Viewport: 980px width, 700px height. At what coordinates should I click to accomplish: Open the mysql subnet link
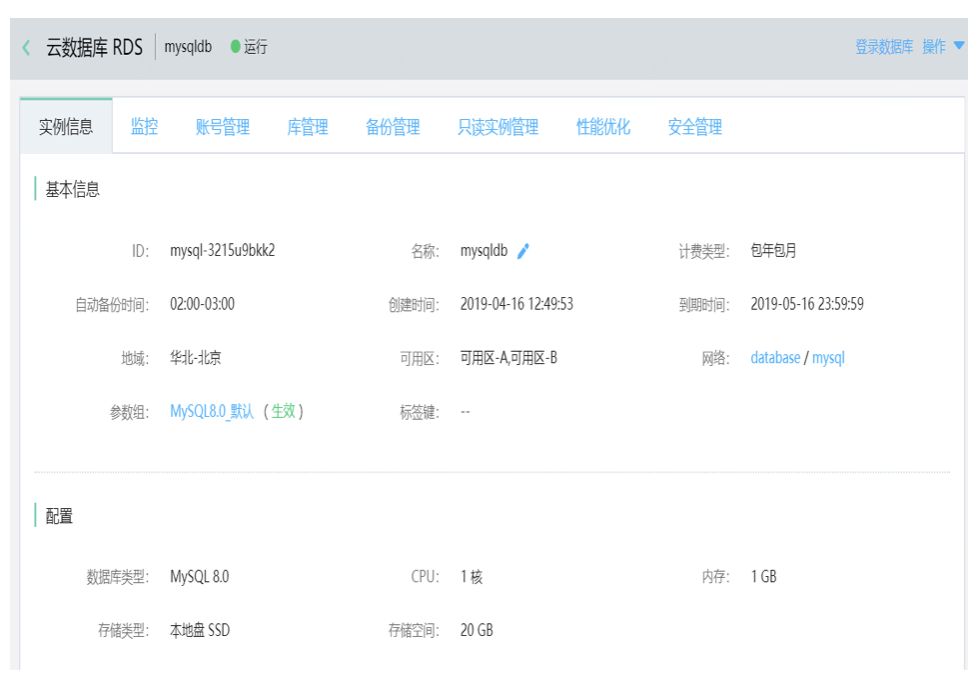pos(828,358)
